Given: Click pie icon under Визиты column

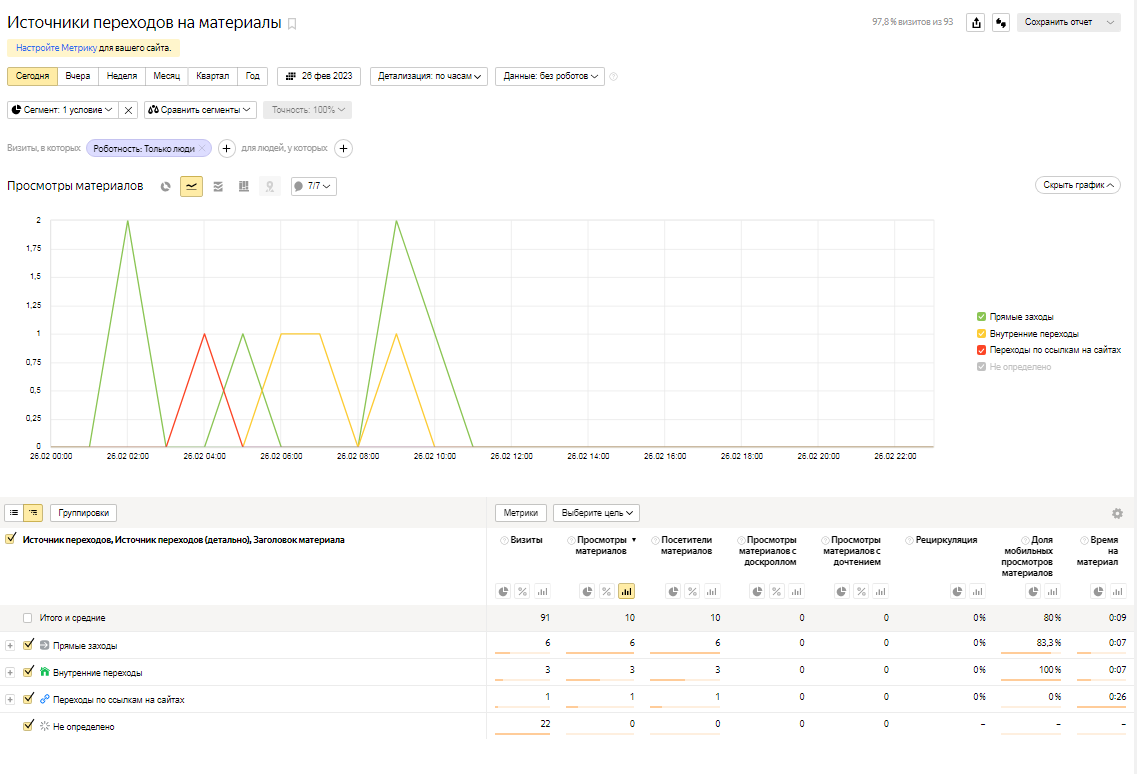Looking at the screenshot, I should (x=503, y=592).
